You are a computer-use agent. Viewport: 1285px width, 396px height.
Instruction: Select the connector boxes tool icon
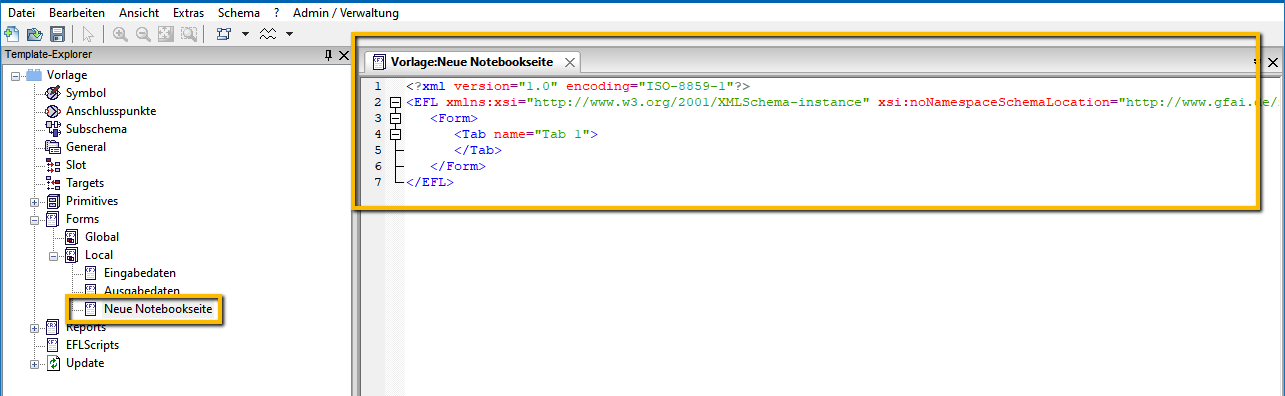coord(223,34)
